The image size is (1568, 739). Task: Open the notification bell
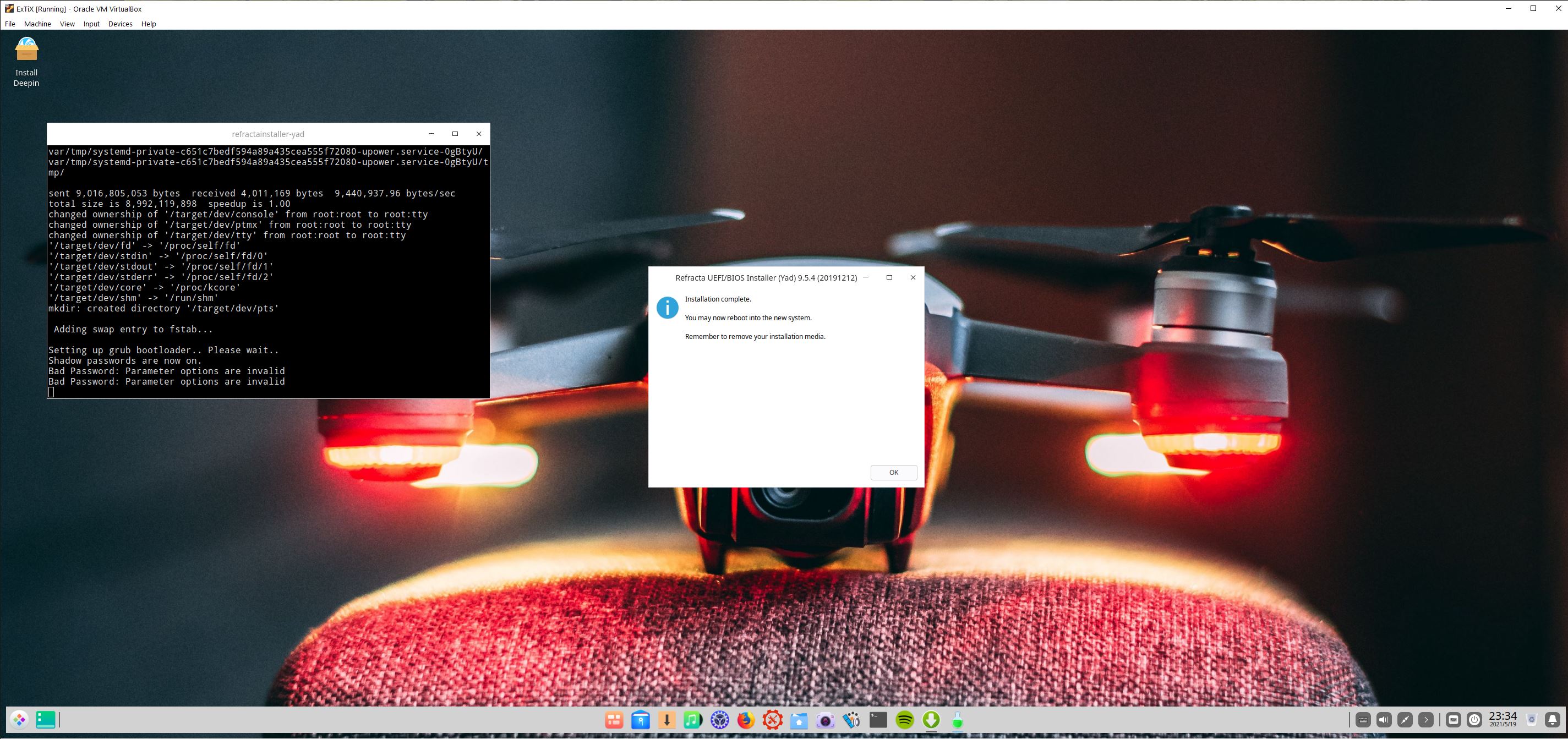tap(1553, 721)
